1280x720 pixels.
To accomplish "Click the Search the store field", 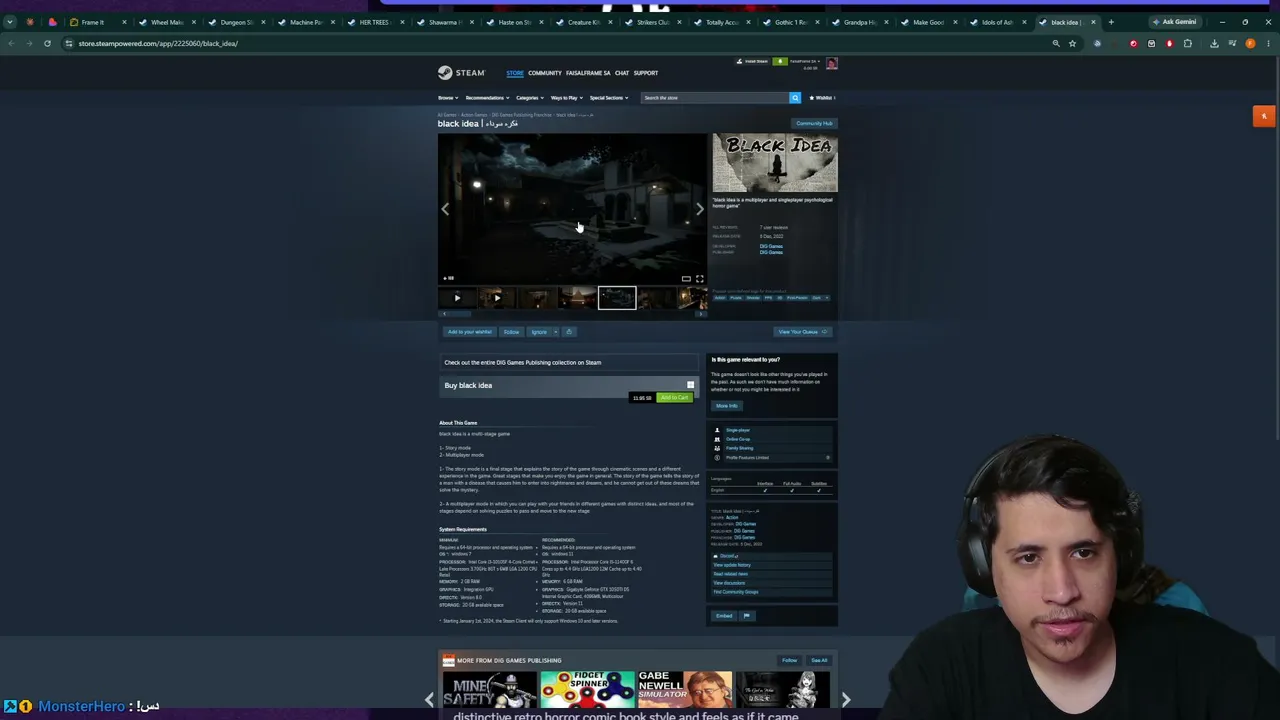I will point(714,98).
